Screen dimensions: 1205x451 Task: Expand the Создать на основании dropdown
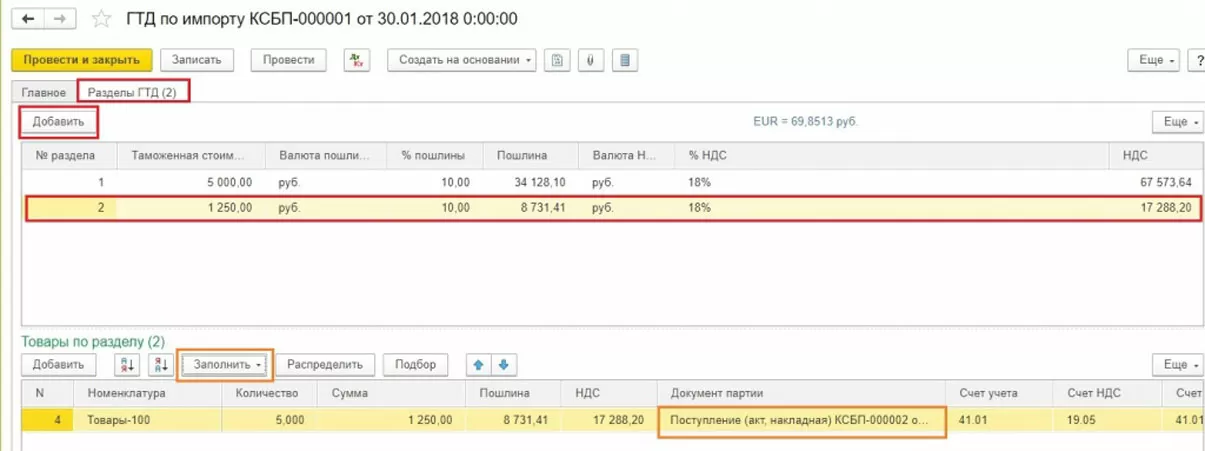tap(461, 60)
